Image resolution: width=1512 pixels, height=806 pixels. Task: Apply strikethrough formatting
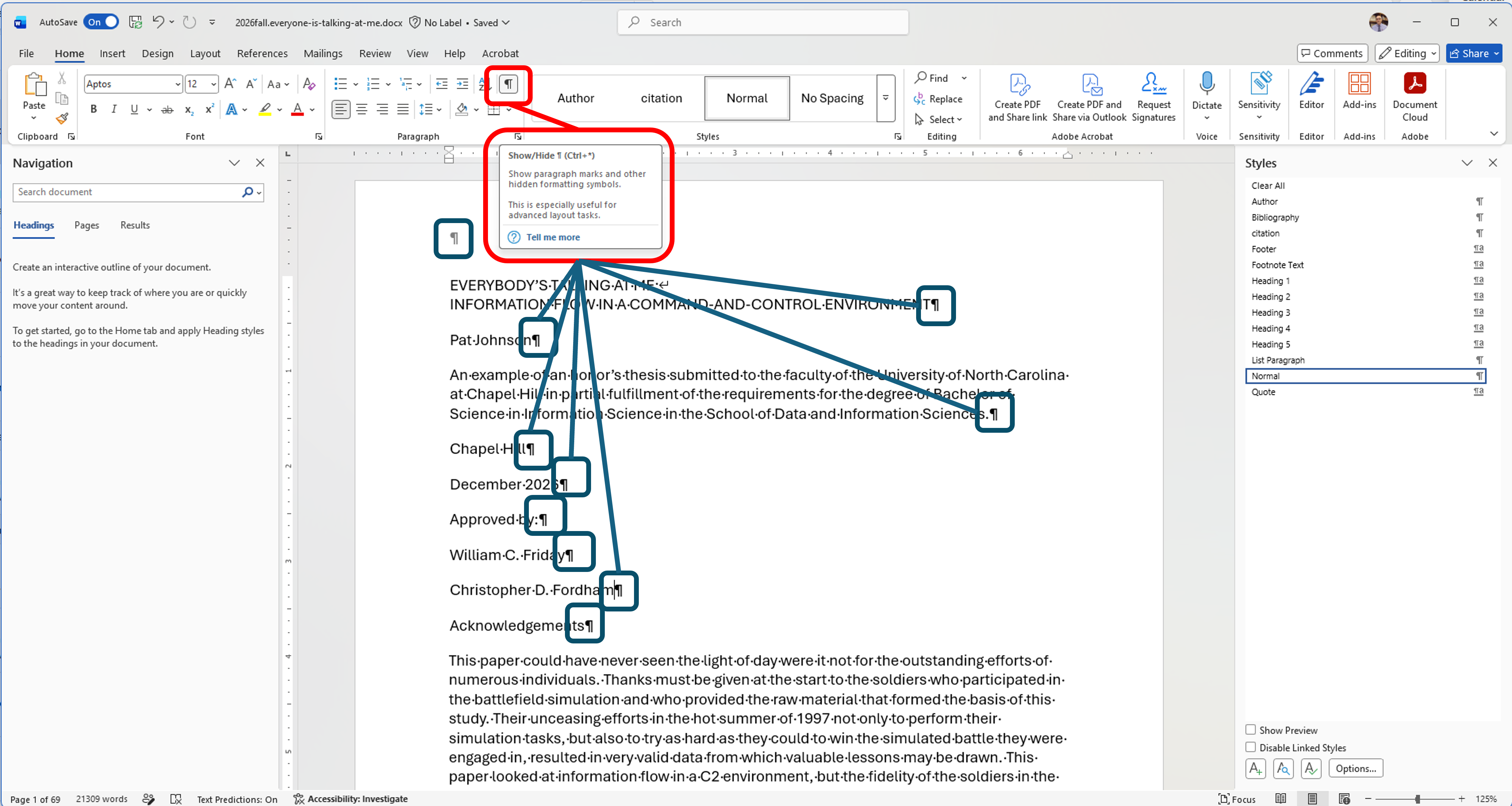coord(167,110)
